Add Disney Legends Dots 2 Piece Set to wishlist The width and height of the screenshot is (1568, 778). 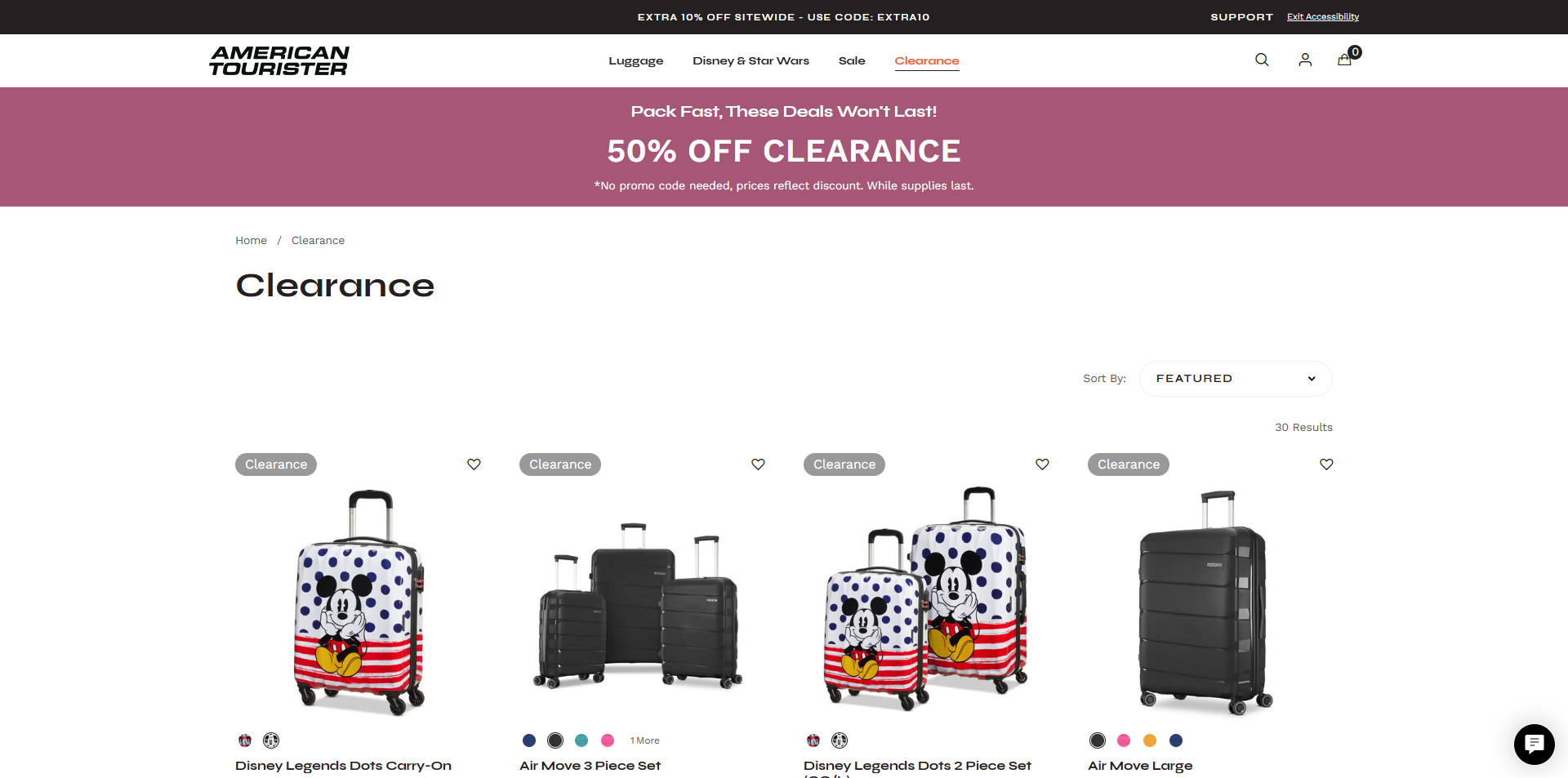pyautogui.click(x=1042, y=464)
